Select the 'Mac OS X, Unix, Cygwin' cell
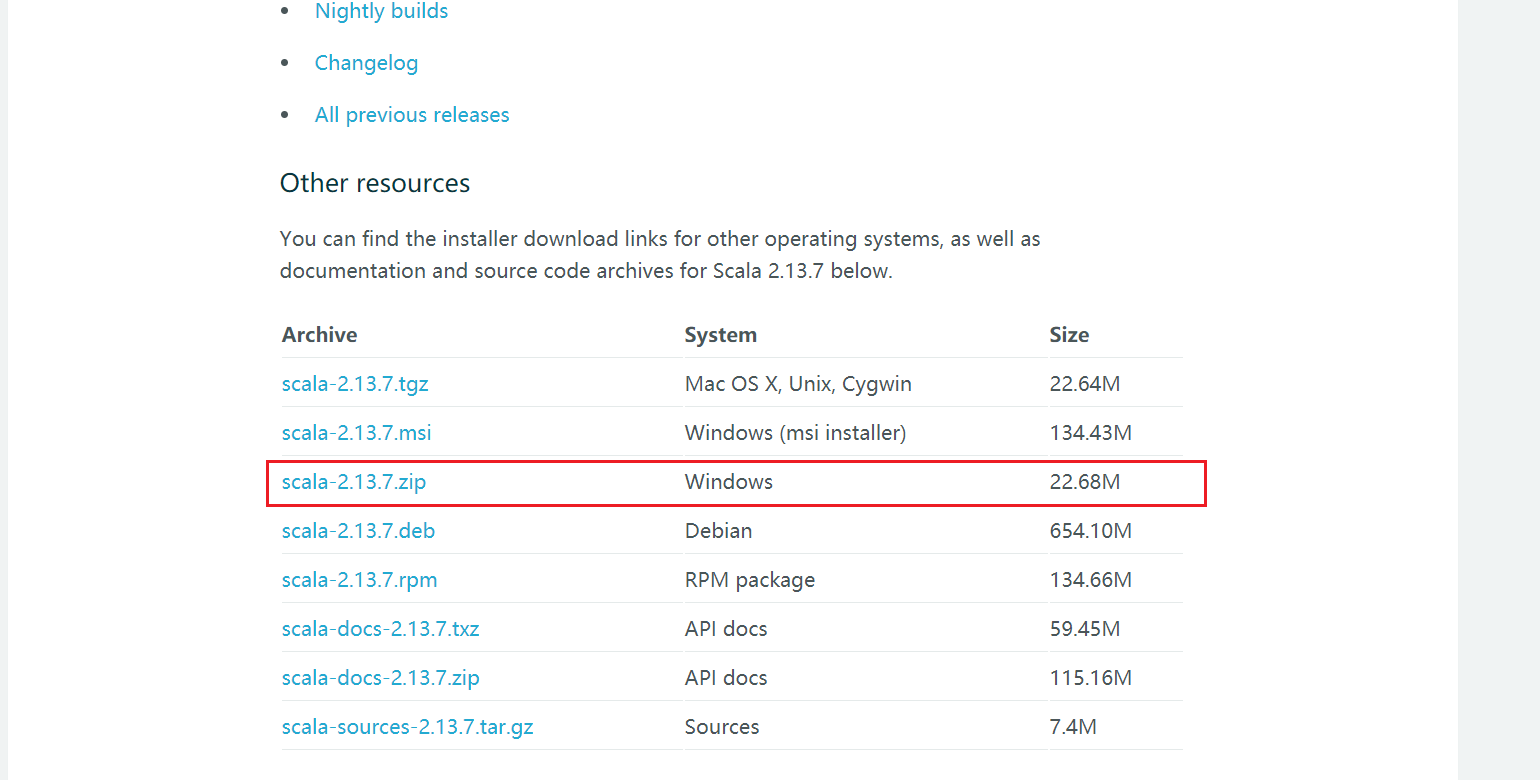Screen dimensions: 1540x780 [x=798, y=384]
